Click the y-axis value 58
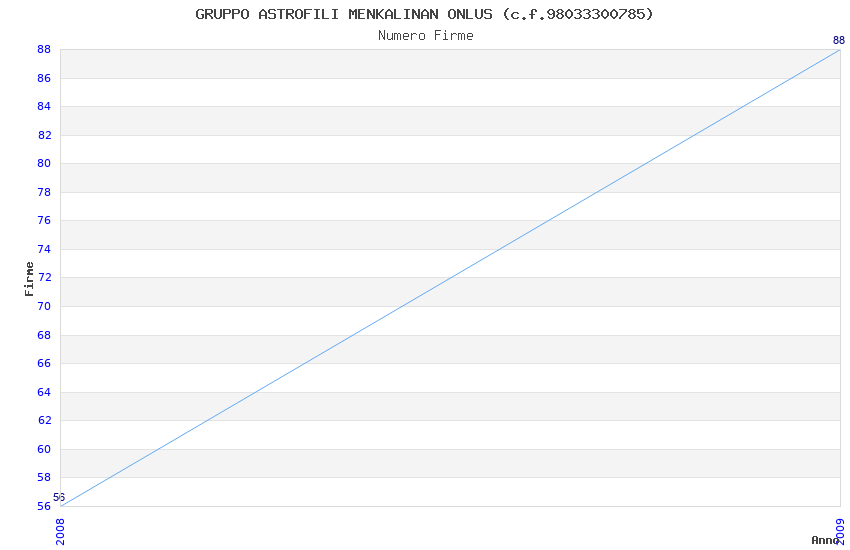Screen dimensions: 850x550 (44, 477)
